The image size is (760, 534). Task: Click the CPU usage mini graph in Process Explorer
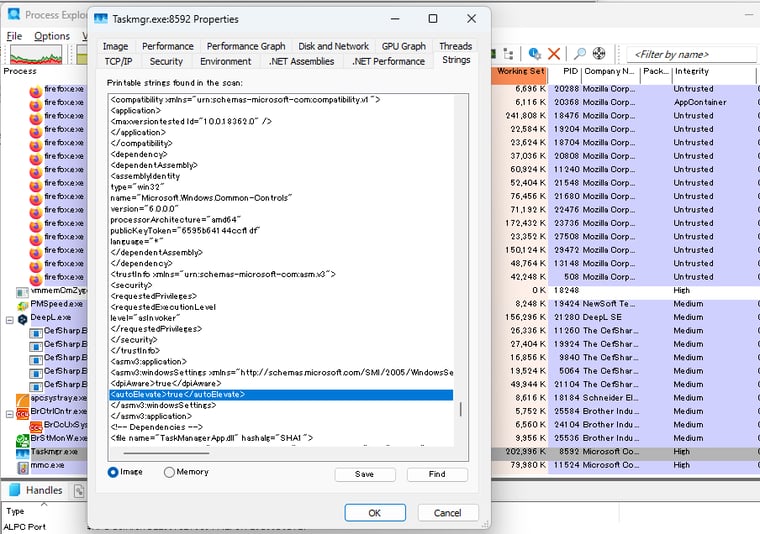pyautogui.click(x=36, y=54)
